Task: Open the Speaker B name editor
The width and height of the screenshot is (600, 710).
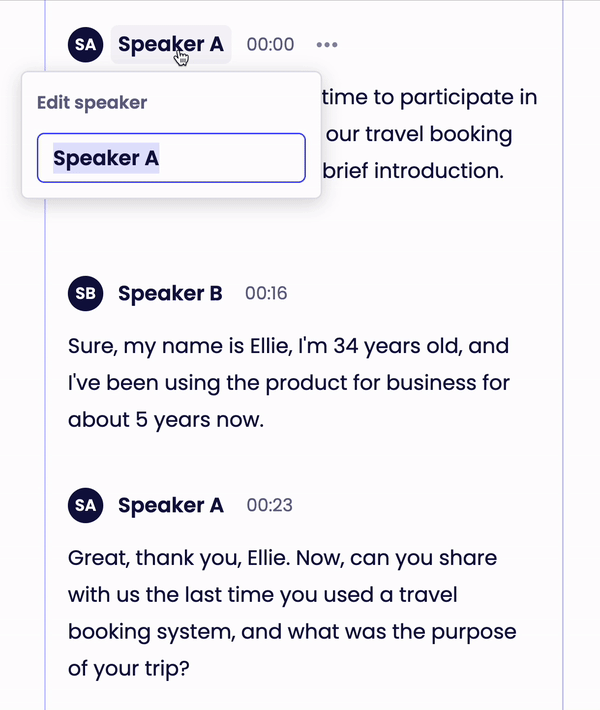Action: pyautogui.click(x=170, y=293)
